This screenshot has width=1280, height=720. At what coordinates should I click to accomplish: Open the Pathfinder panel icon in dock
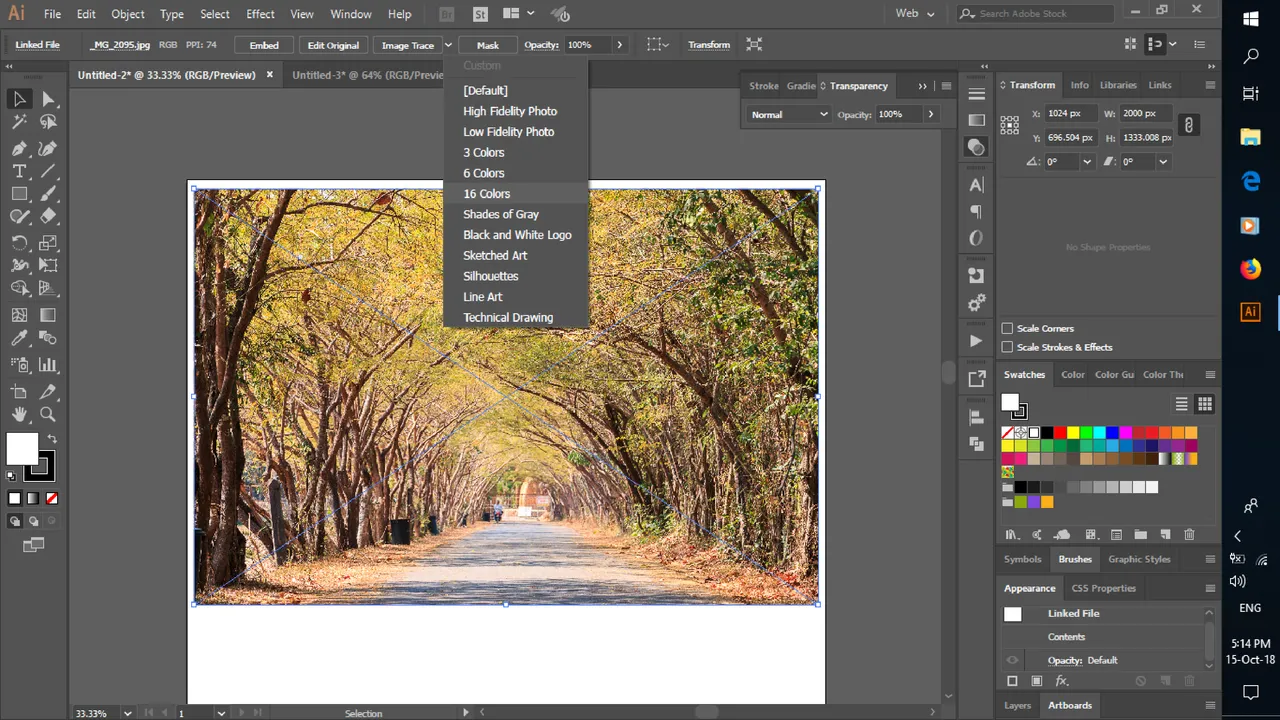[977, 443]
